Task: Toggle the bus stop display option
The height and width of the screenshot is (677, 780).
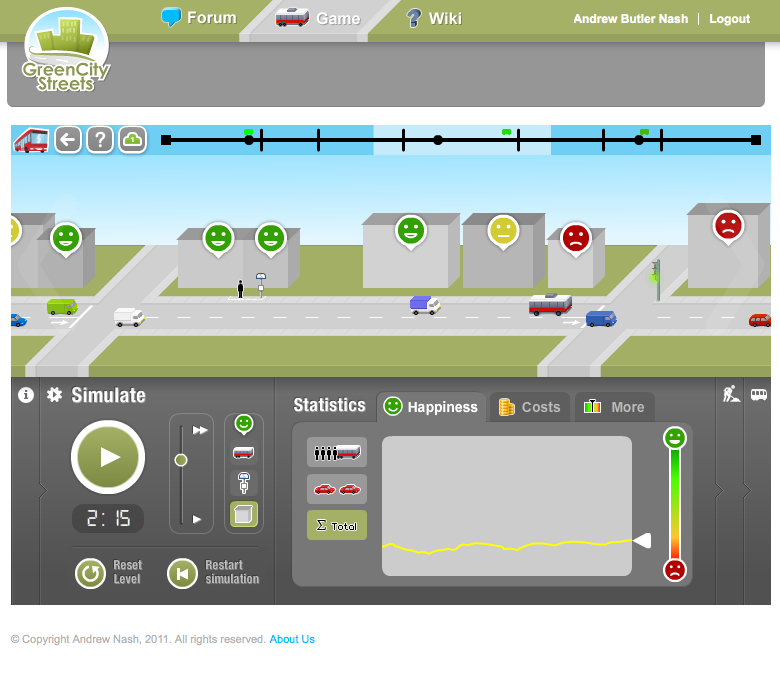Action: coord(244,483)
